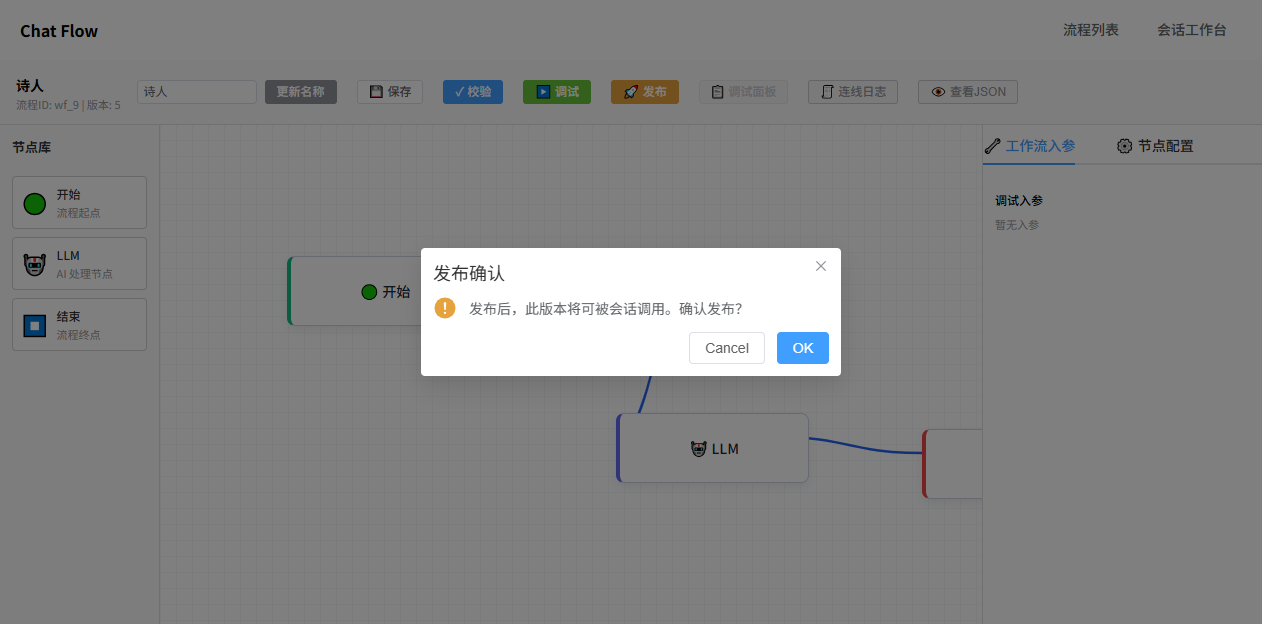Viewport: 1262px width, 624px height.
Task: Select the red-bordered end node on canvas
Action: coord(952,463)
